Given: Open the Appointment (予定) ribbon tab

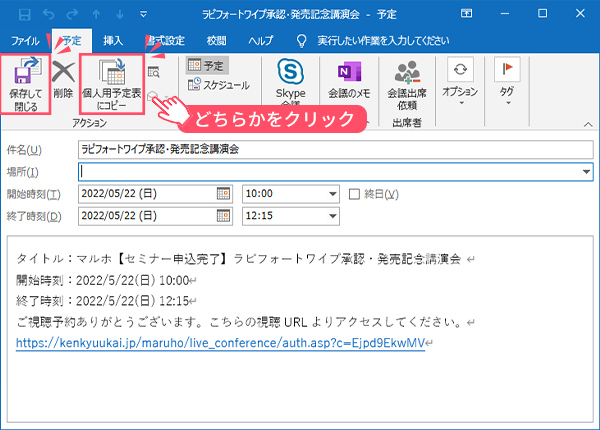Looking at the screenshot, I should click(x=72, y=41).
